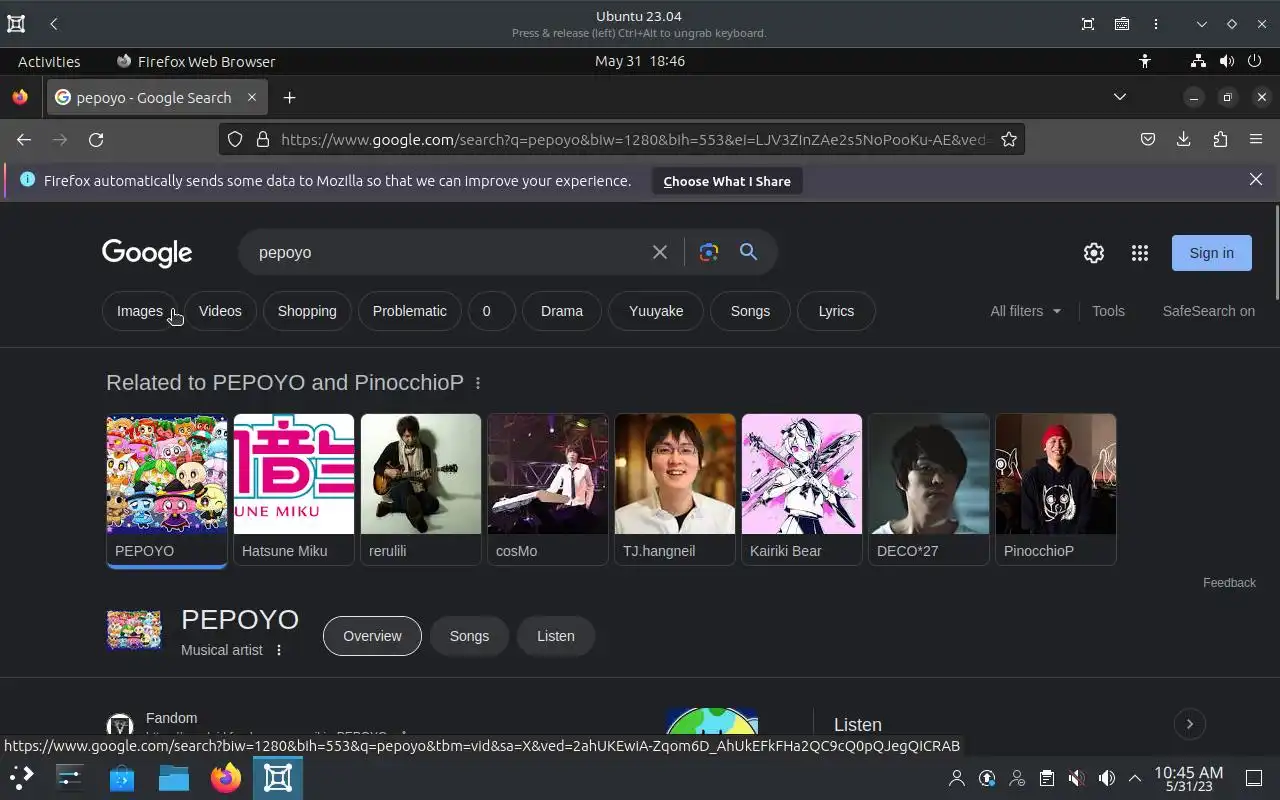Open a new browser tab
Viewport: 1280px width, 800px height.
point(289,97)
